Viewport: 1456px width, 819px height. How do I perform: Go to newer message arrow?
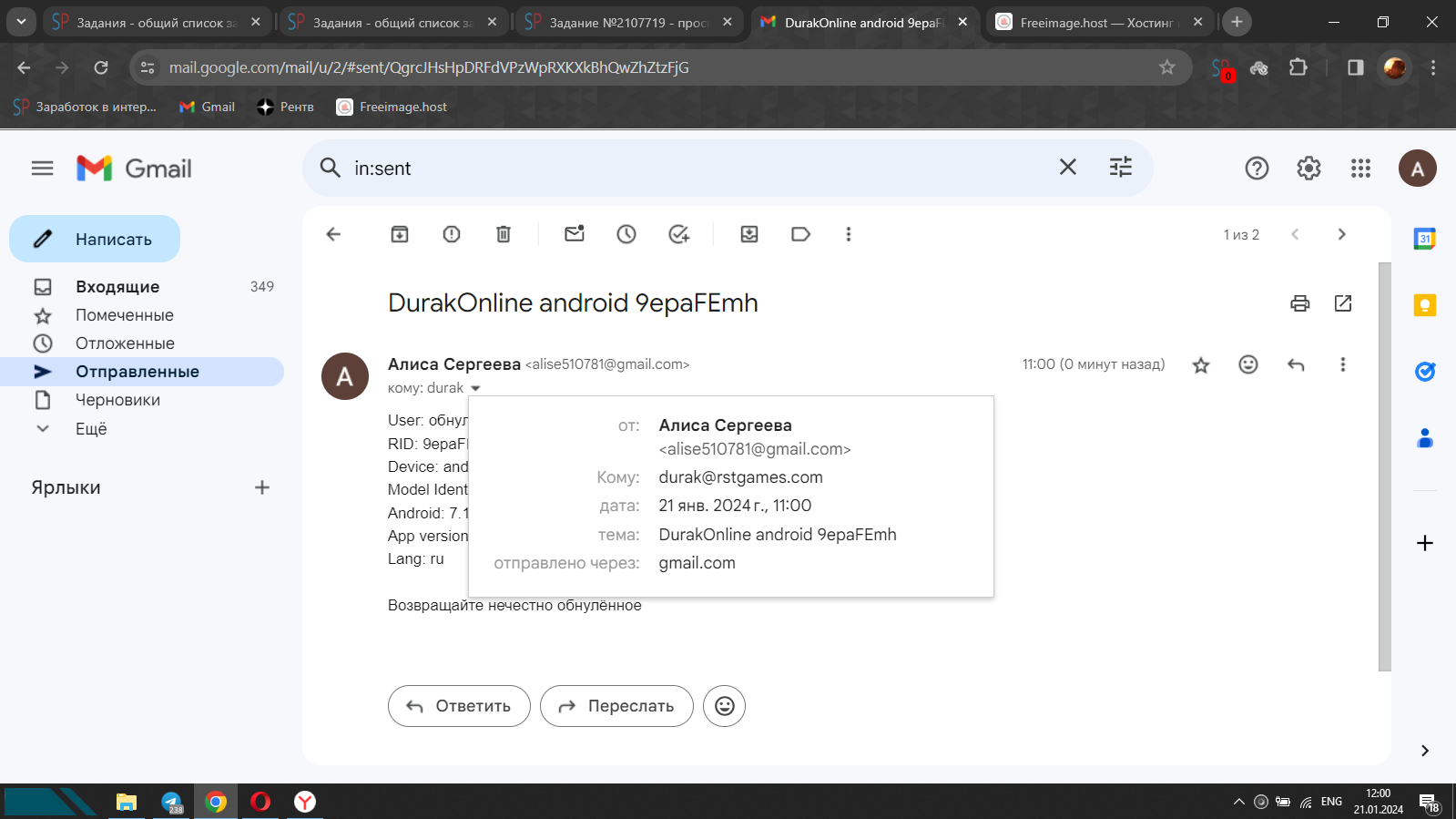pyautogui.click(x=1295, y=234)
